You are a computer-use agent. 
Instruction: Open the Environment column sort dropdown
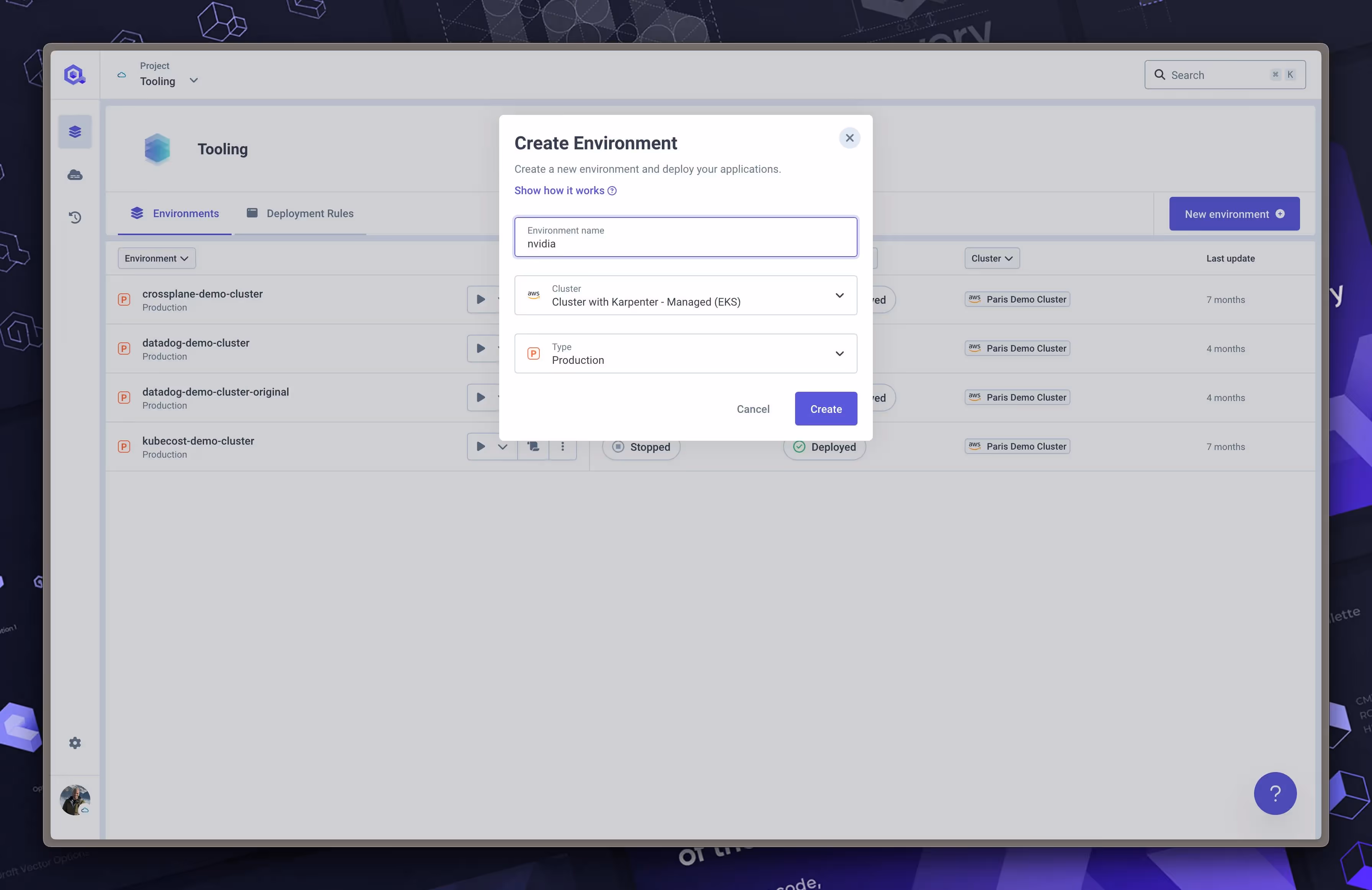156,258
